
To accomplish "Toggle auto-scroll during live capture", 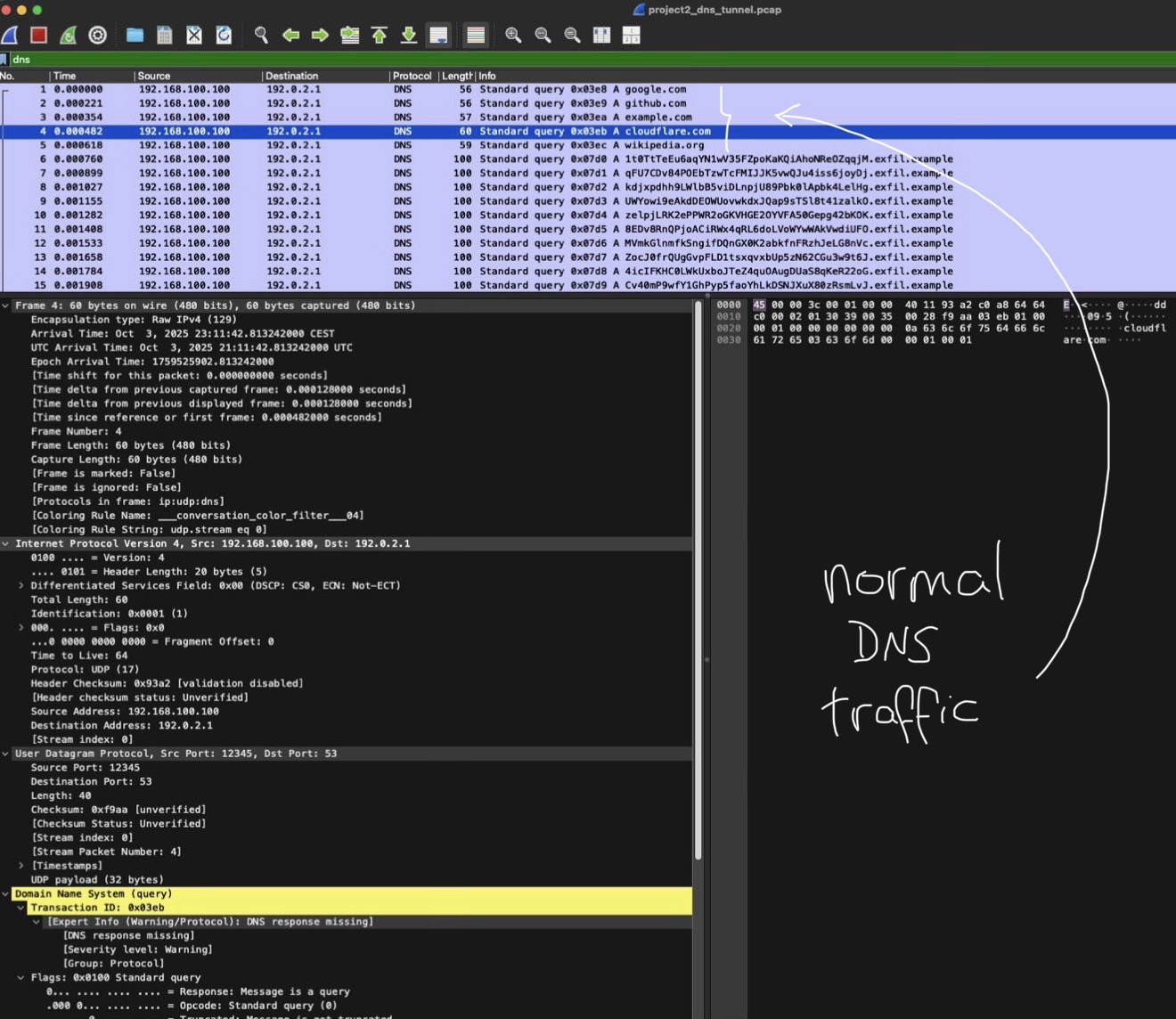I will pos(438,35).
